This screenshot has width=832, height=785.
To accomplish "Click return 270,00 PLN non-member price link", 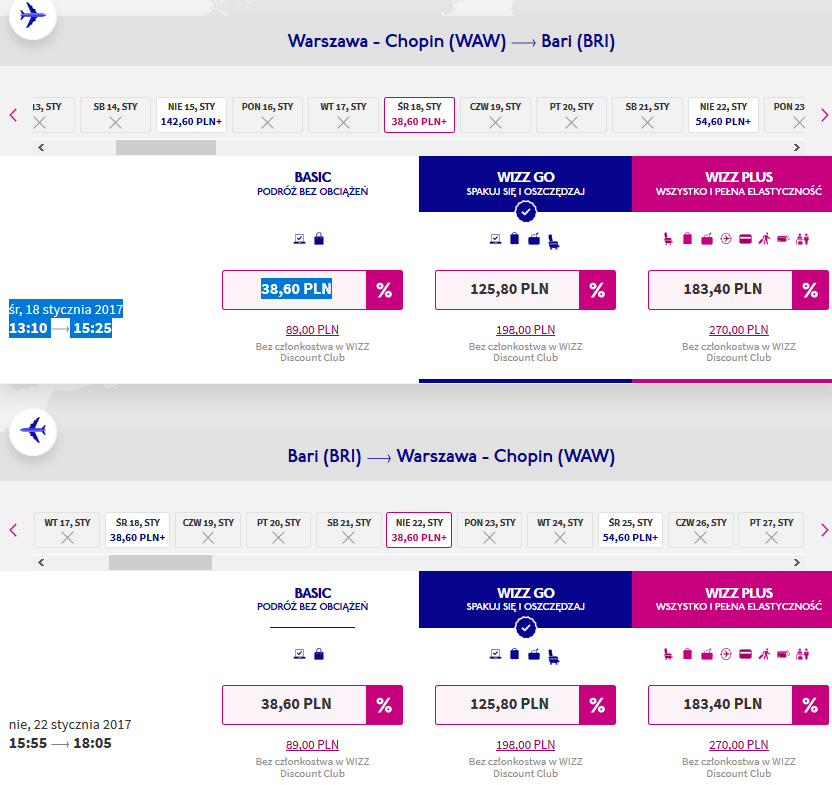I will pyautogui.click(x=739, y=745).
